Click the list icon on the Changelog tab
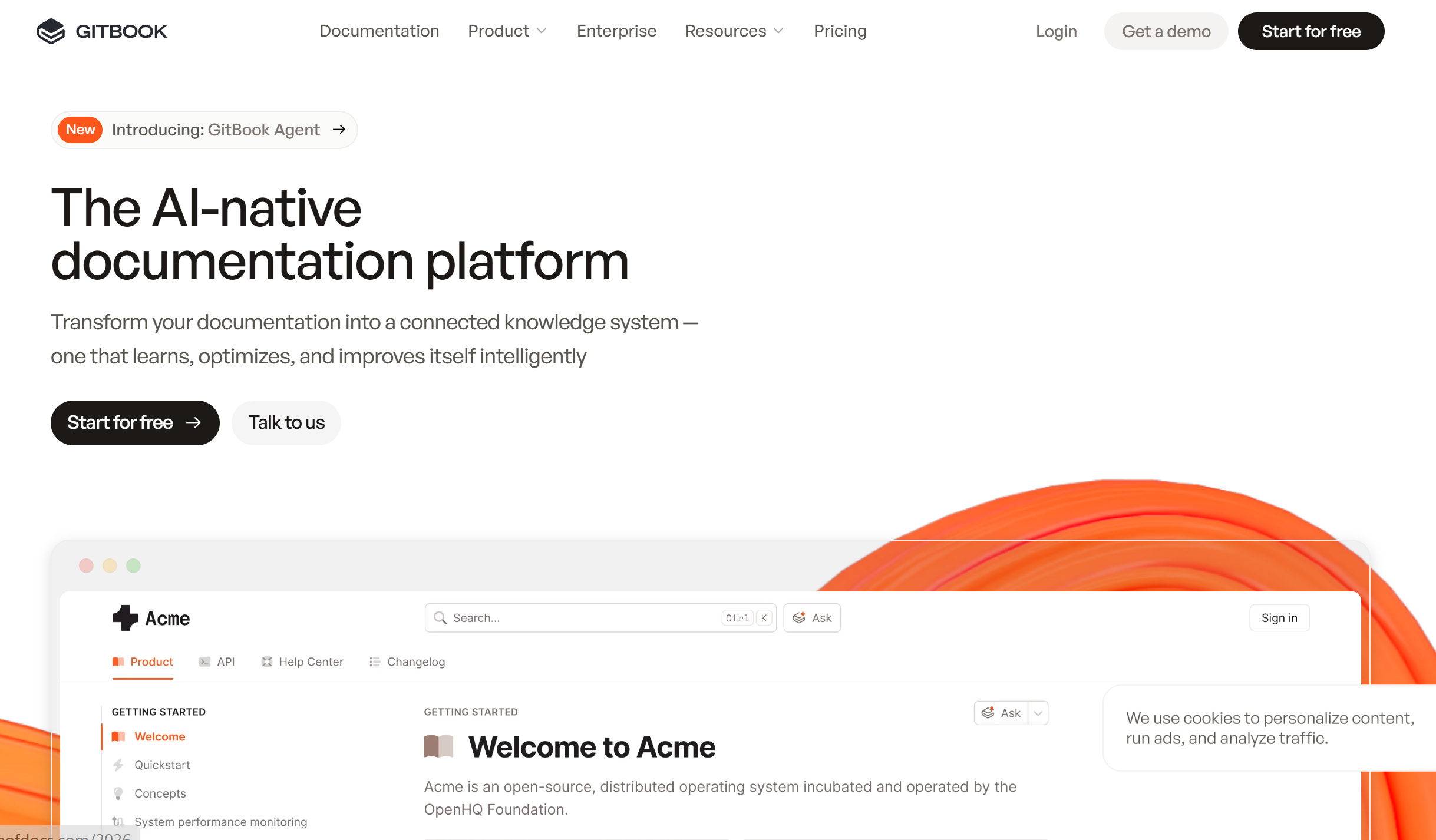 coord(375,662)
